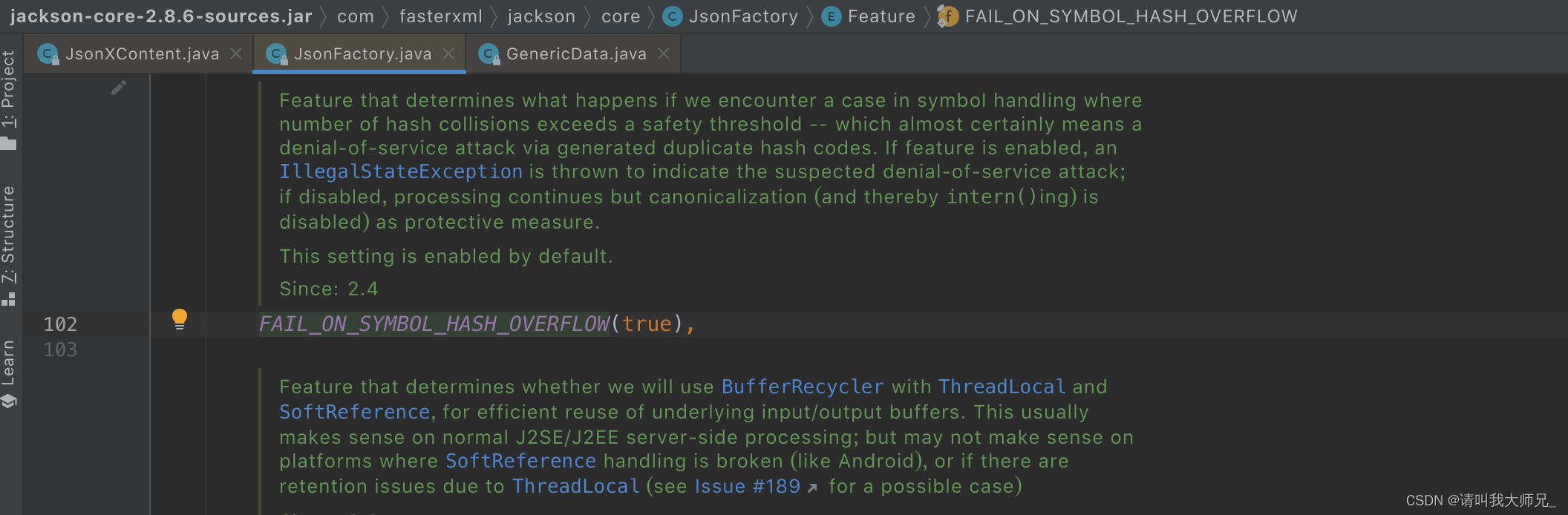Click the class icon on the JsonXContent.java tab

(x=48, y=53)
